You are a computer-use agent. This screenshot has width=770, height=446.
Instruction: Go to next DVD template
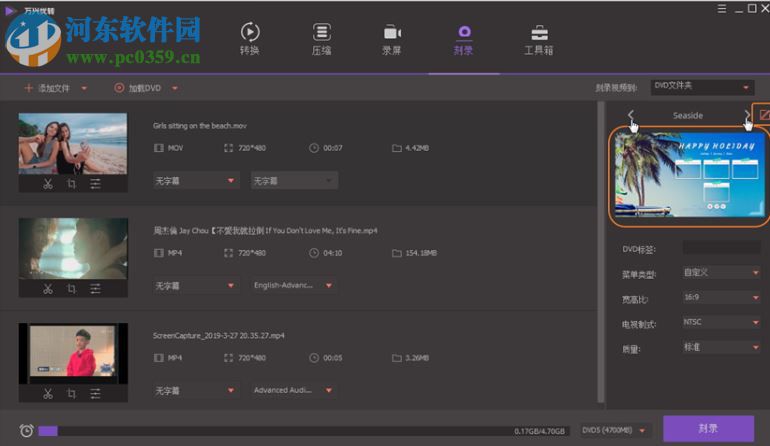click(746, 116)
